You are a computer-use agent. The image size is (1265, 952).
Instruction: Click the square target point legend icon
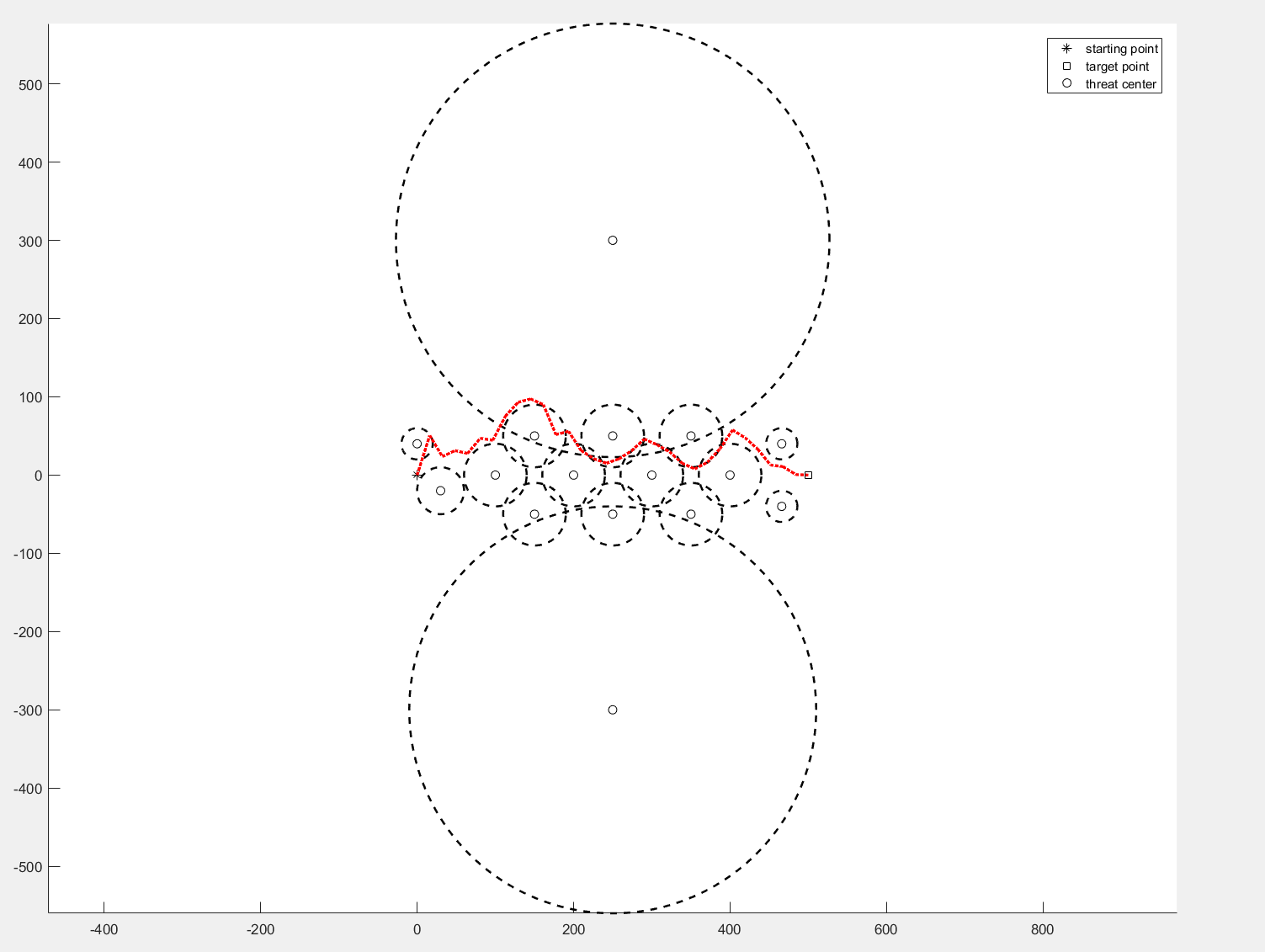pos(1066,66)
